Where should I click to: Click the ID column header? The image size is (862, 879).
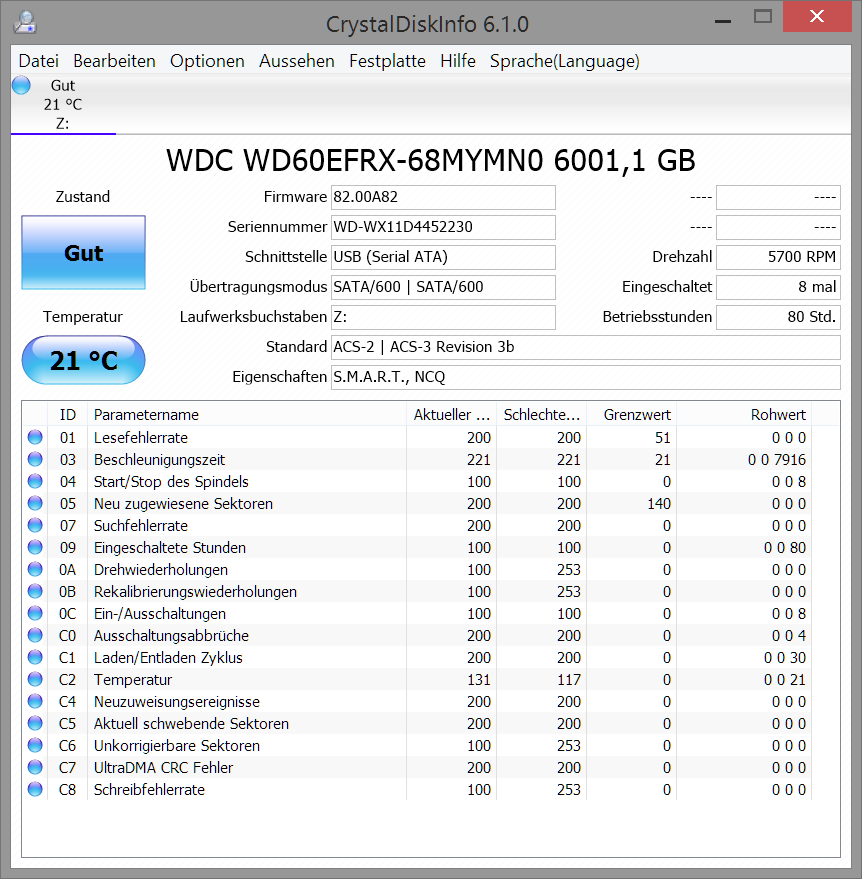click(x=68, y=415)
